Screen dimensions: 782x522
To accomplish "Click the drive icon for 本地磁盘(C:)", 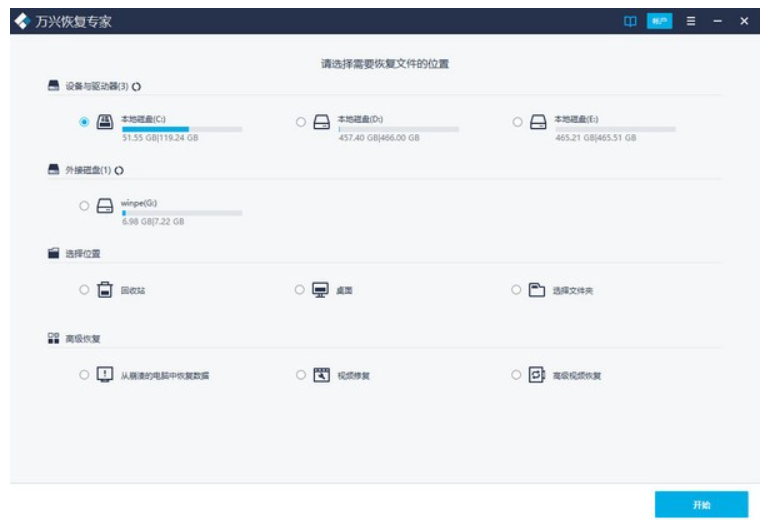I will [x=105, y=122].
